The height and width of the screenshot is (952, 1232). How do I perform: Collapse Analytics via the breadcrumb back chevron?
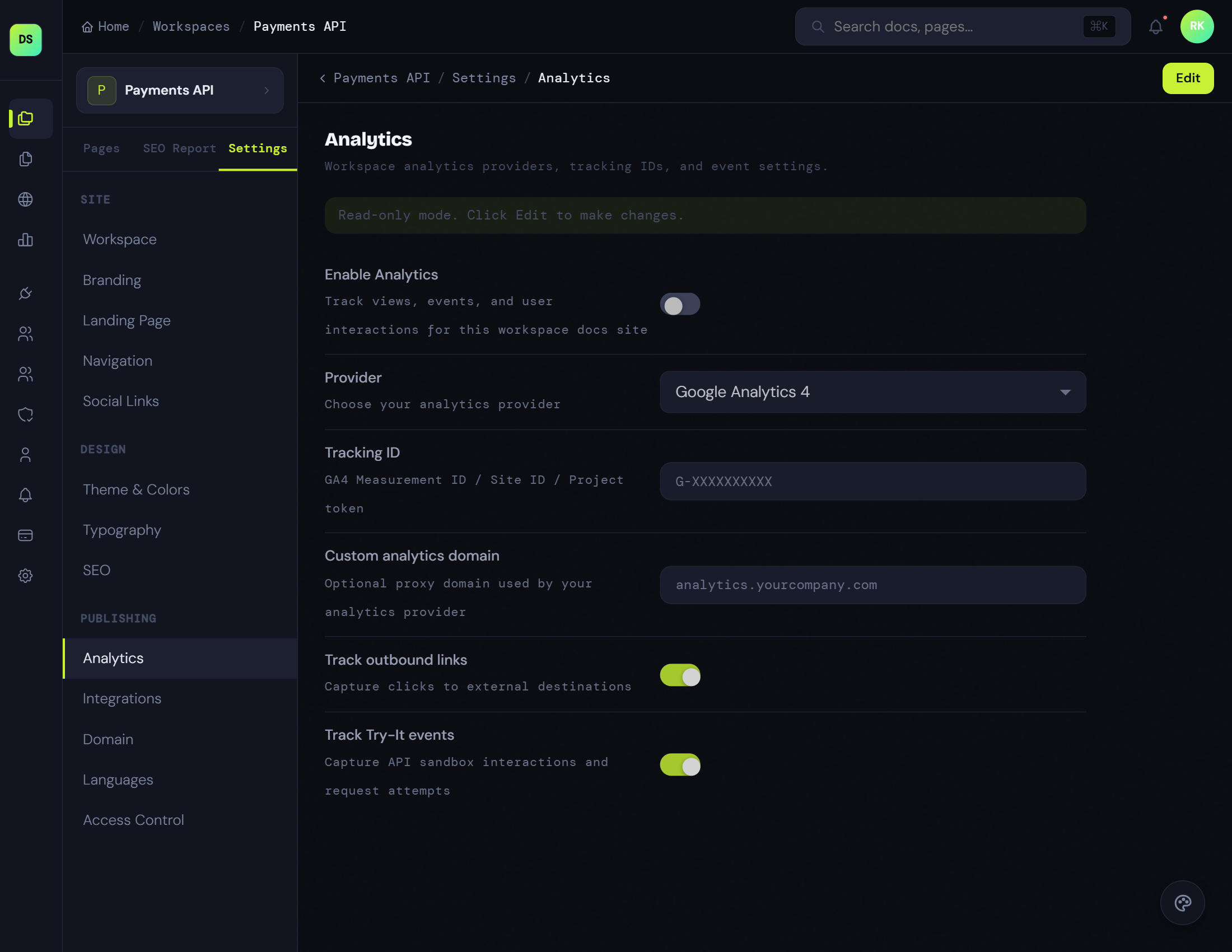[322, 78]
